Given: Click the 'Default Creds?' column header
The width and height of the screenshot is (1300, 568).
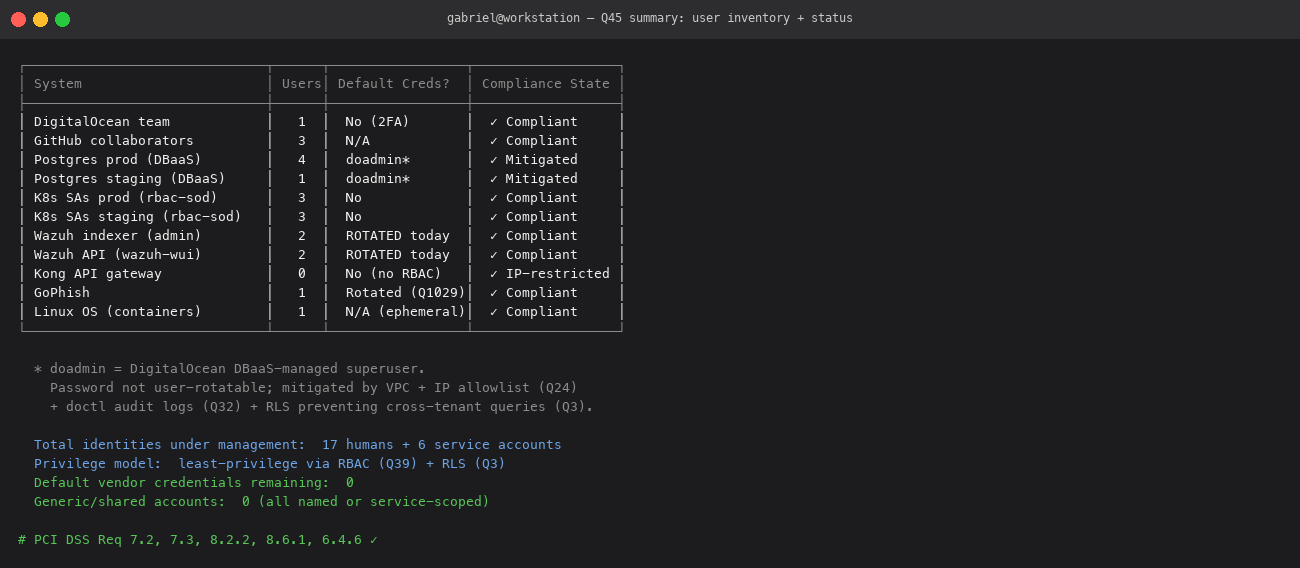Looking at the screenshot, I should [x=394, y=84].
